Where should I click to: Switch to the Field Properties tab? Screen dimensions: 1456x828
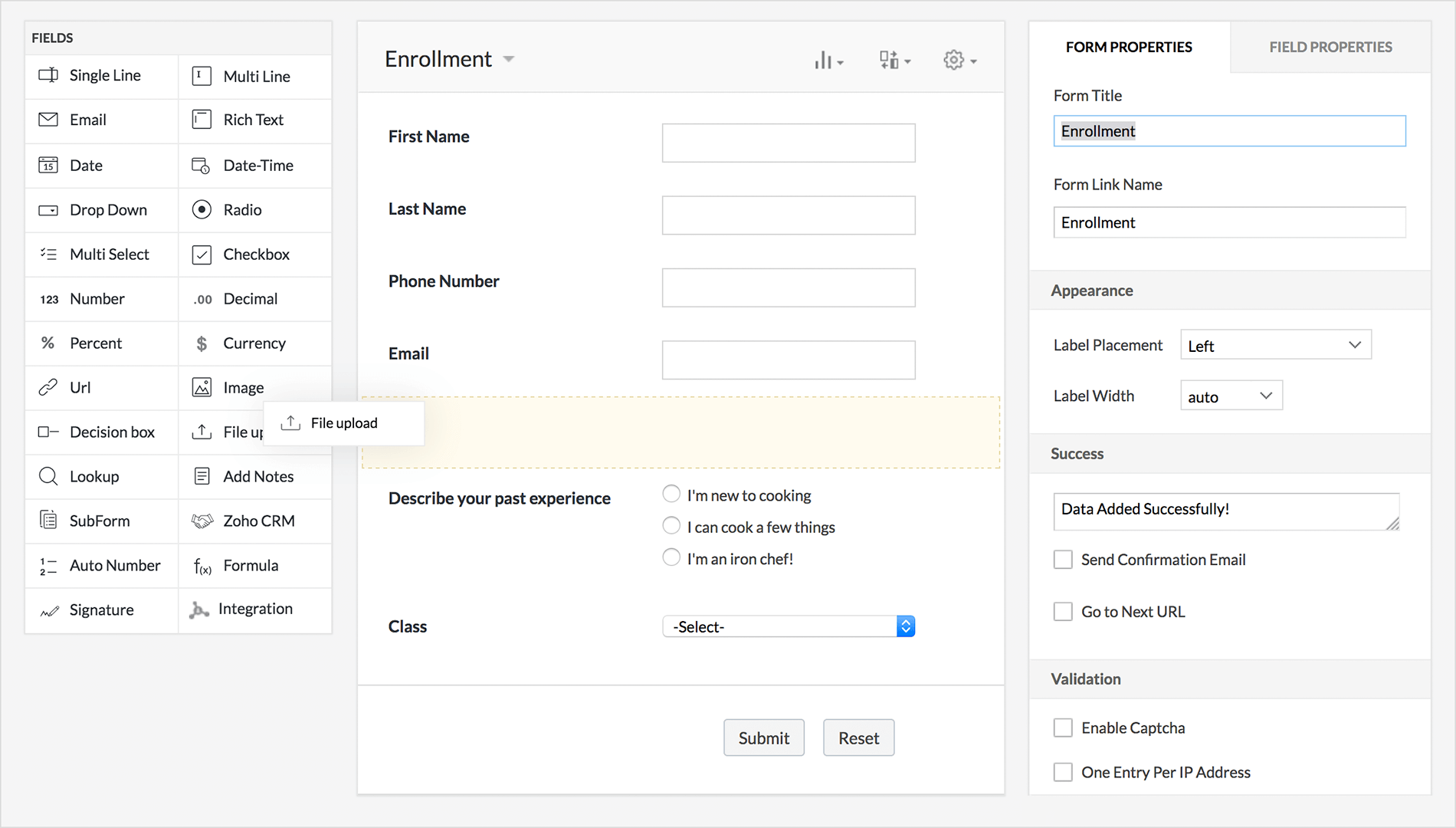[x=1330, y=47]
